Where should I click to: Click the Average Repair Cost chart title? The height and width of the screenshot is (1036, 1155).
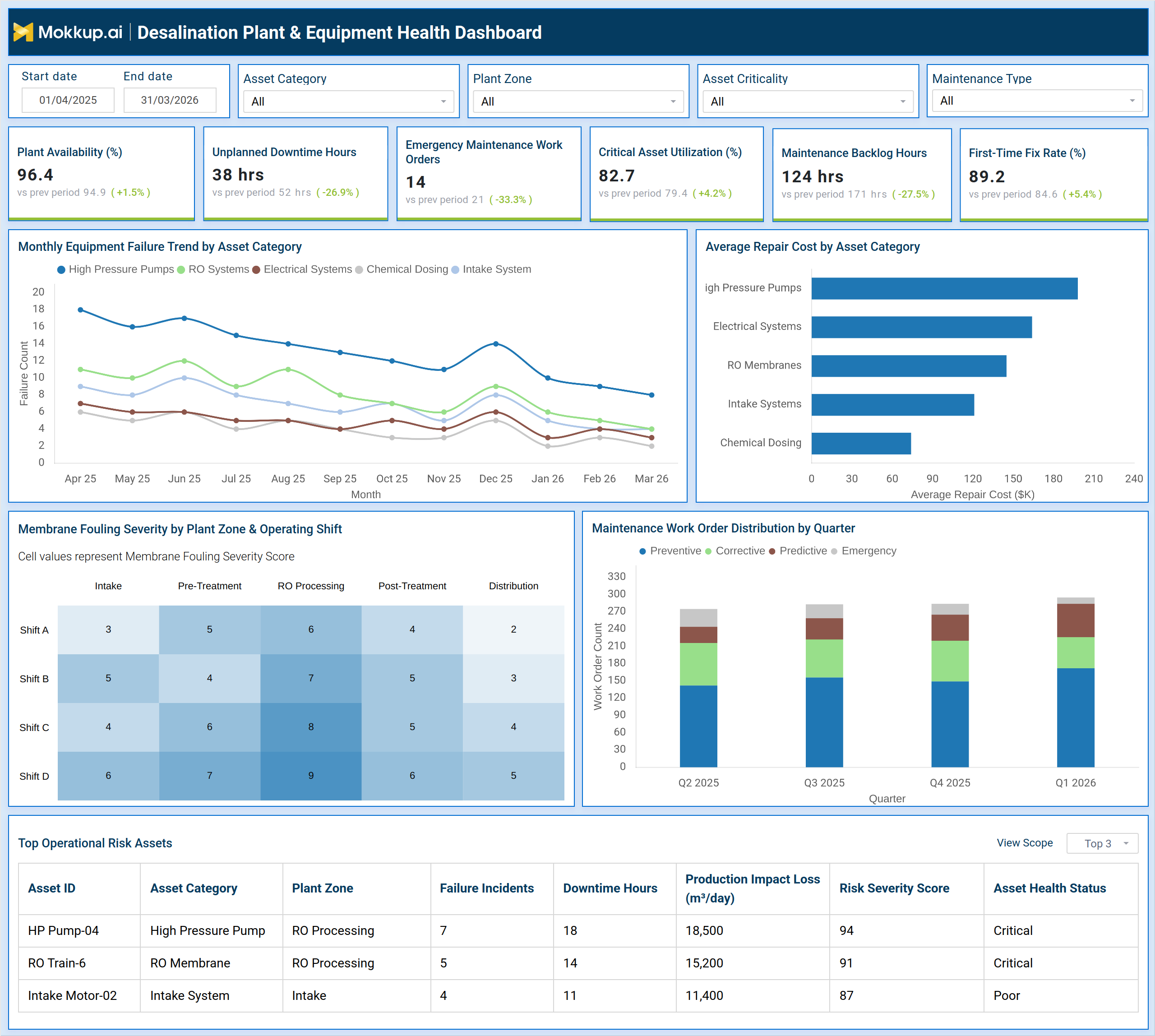click(x=812, y=247)
